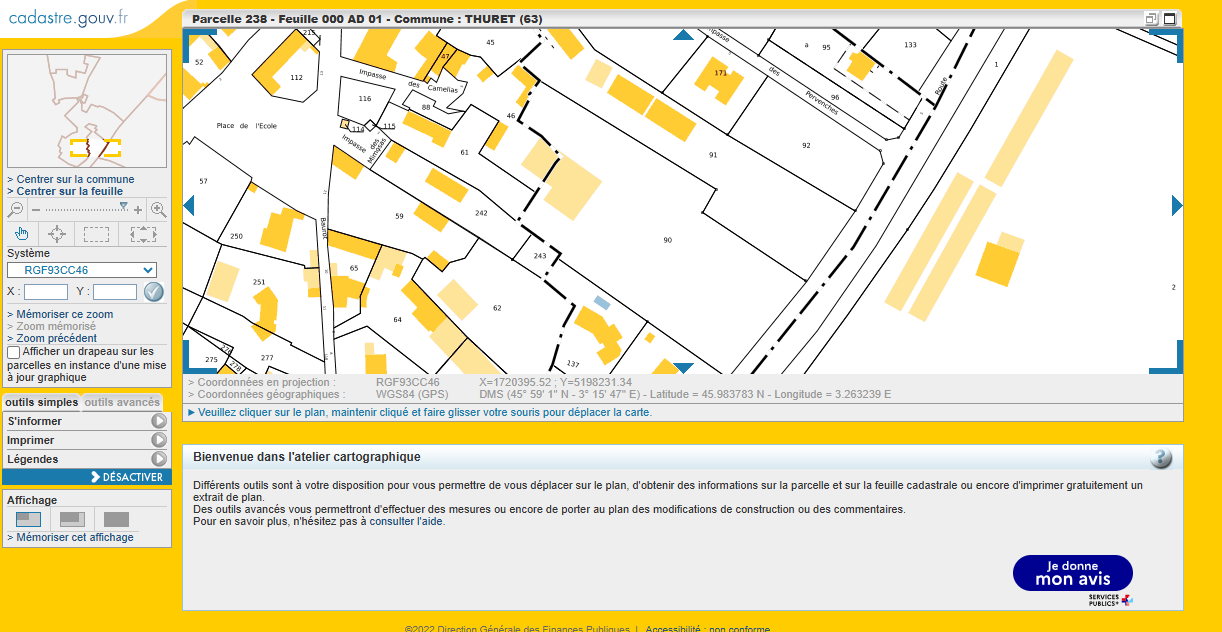Select the center-on-point crosshair tool
Viewport: 1222px width, 632px height.
(58, 234)
